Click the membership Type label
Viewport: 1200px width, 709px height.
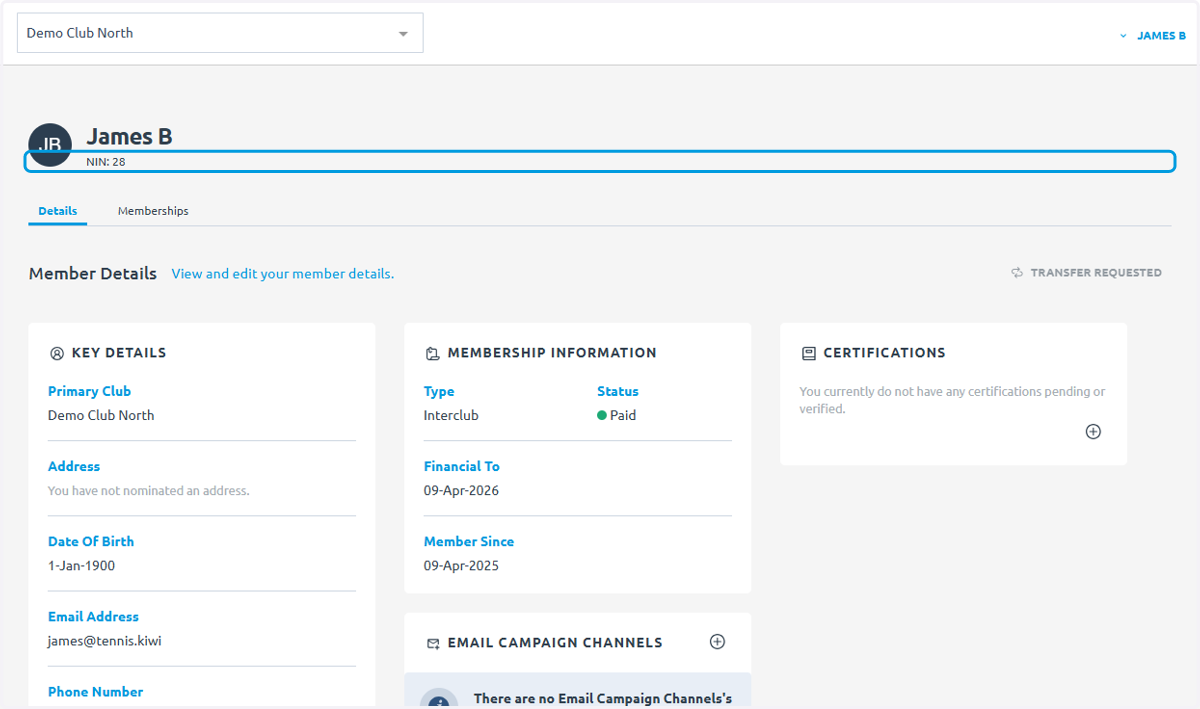click(x=439, y=391)
